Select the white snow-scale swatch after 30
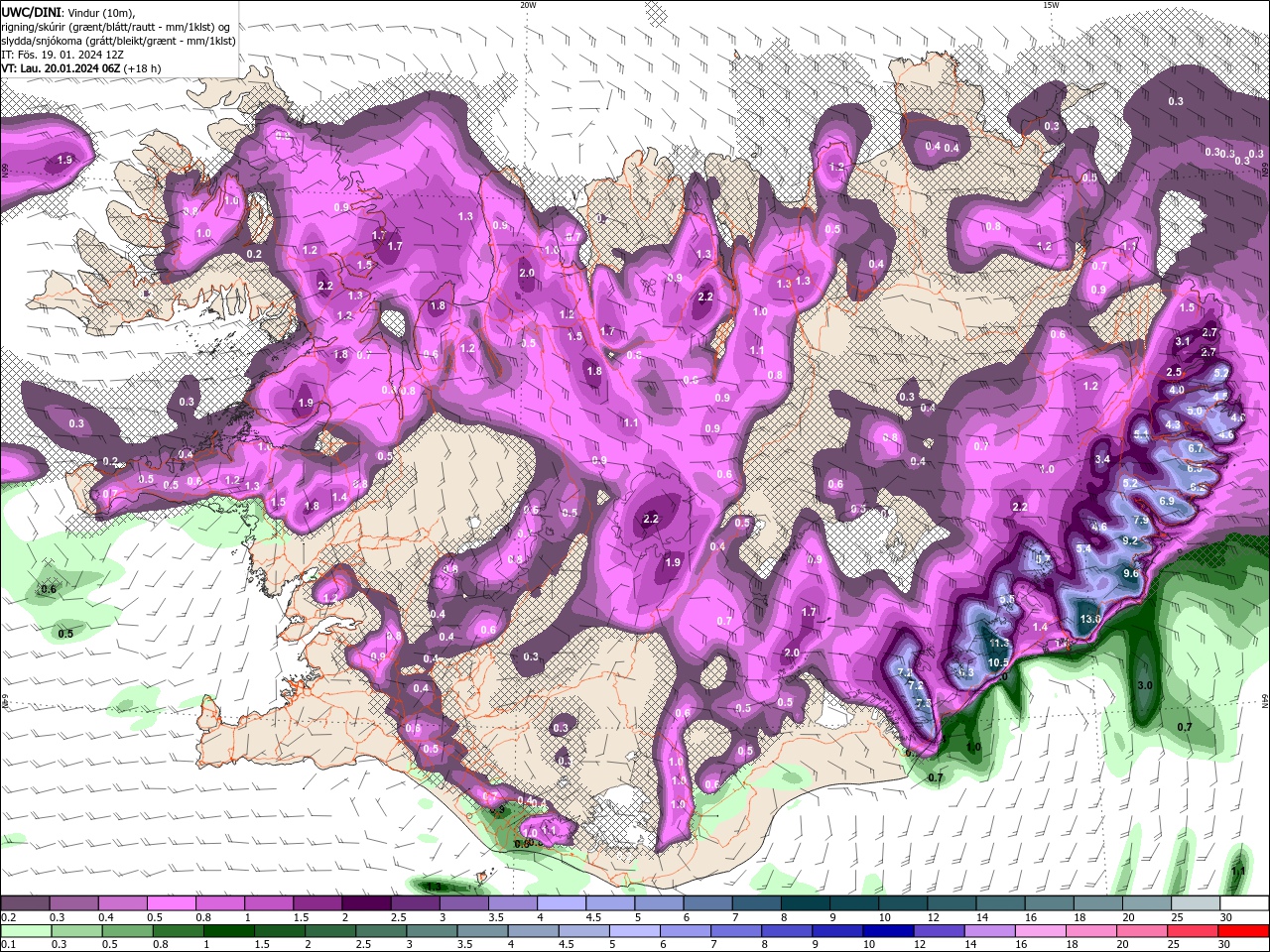Screen dimensions: 1270x952 pyautogui.click(x=1244, y=903)
